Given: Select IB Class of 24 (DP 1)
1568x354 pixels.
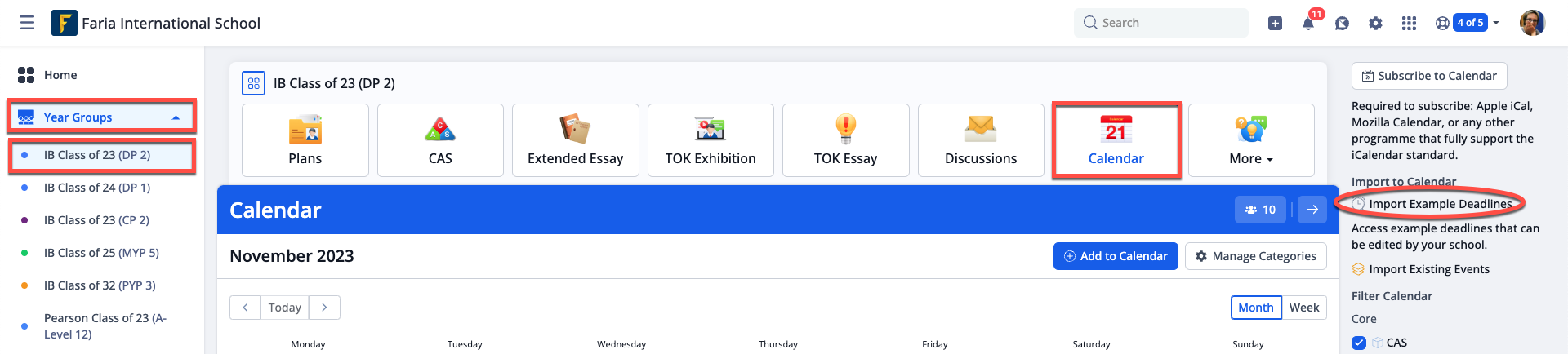Looking at the screenshot, I should [x=97, y=188].
